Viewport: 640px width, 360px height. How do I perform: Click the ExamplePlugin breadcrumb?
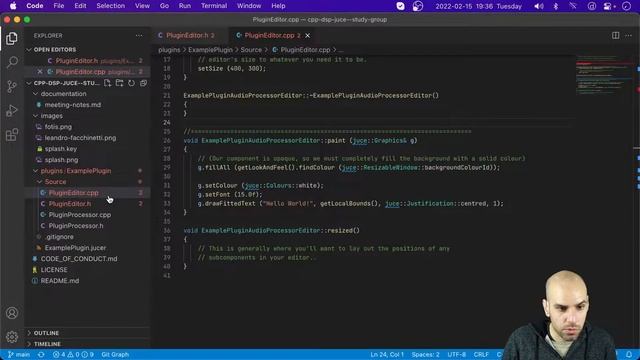tap(210, 50)
